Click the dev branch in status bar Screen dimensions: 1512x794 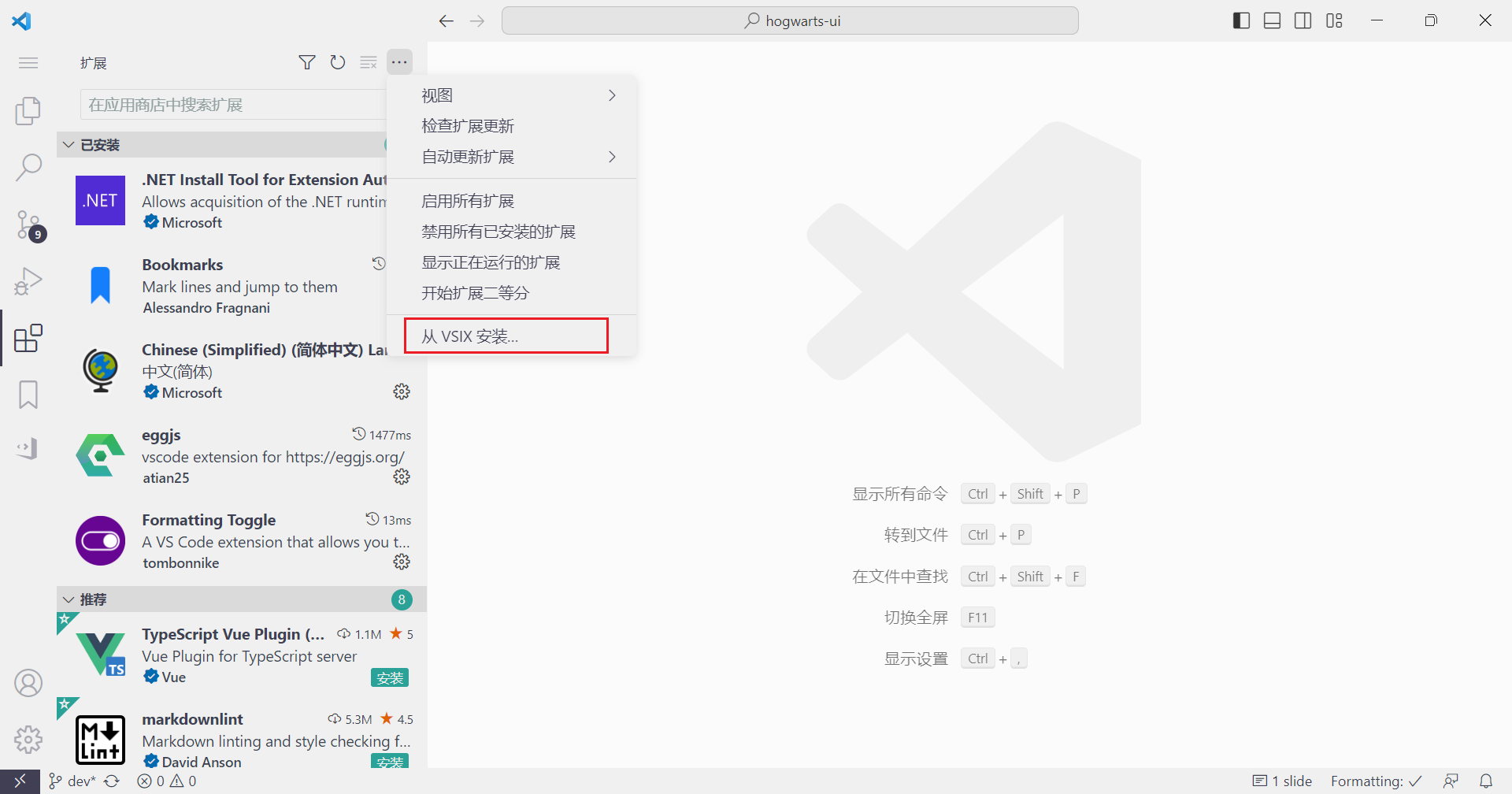click(74, 781)
